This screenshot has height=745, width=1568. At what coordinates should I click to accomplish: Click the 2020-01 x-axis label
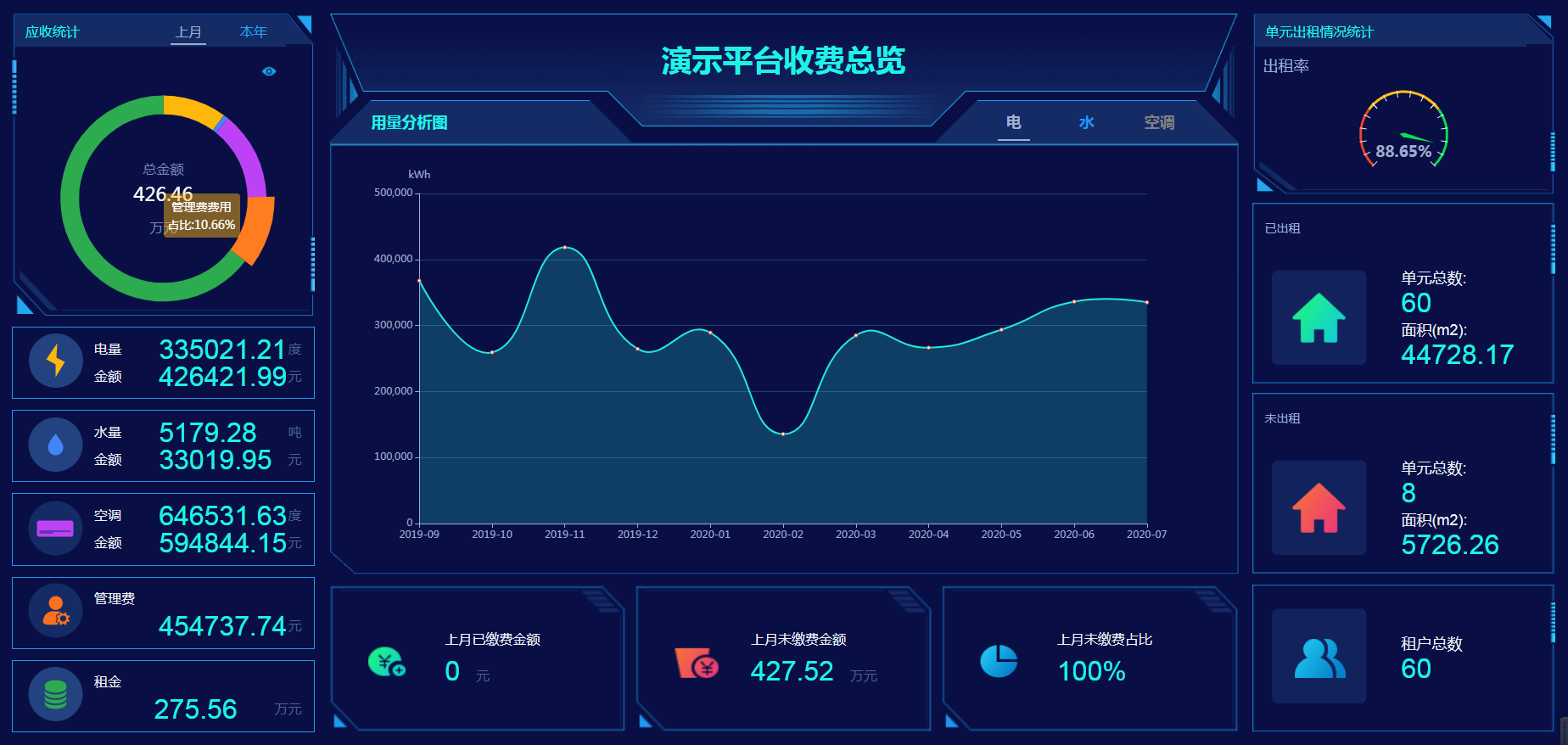pyautogui.click(x=710, y=535)
